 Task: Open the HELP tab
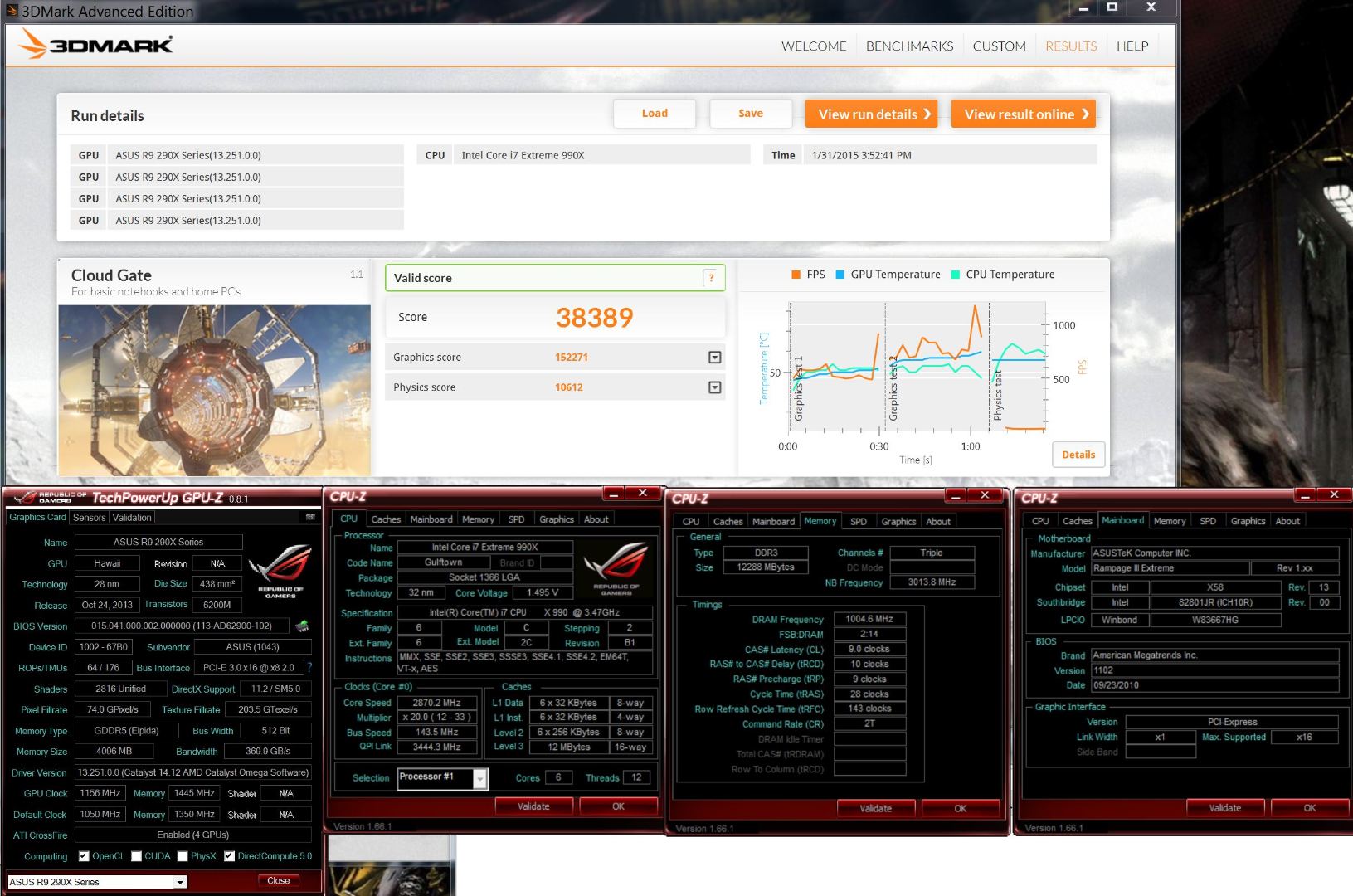[x=1132, y=46]
